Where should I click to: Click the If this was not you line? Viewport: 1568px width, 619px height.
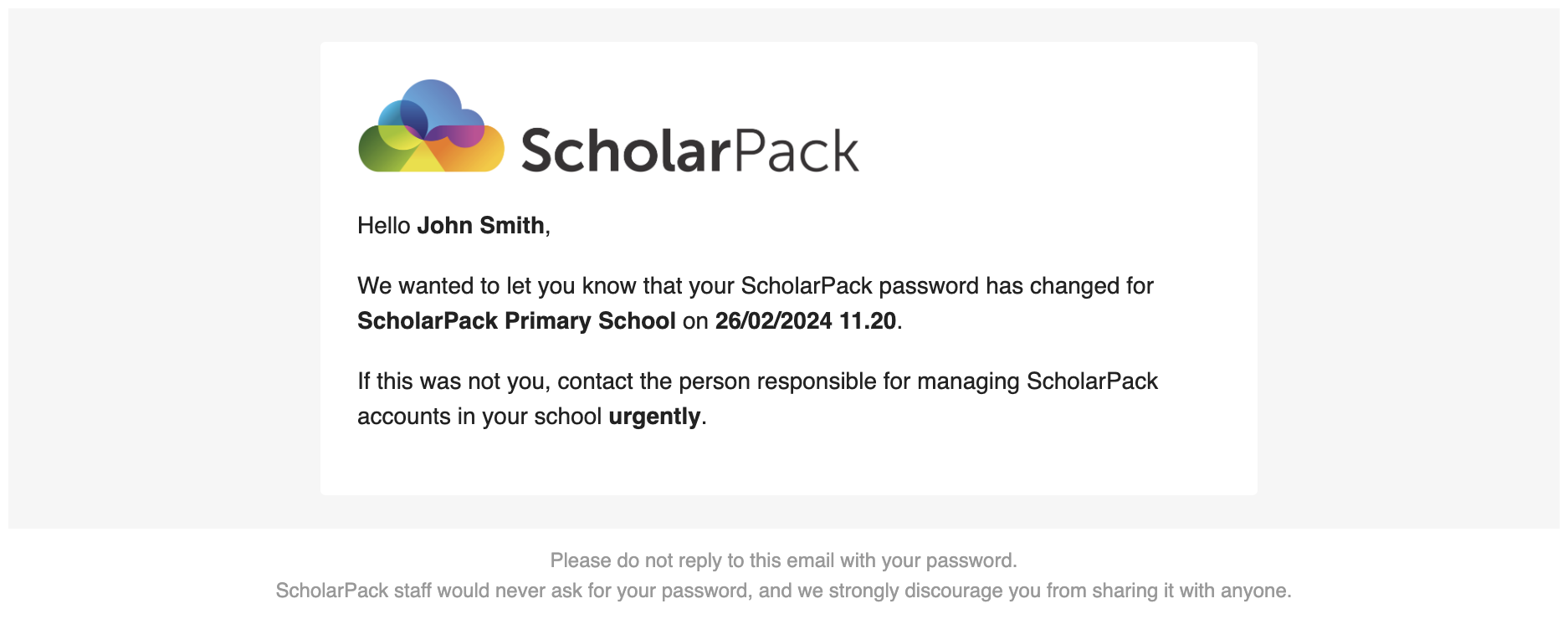[x=757, y=381]
